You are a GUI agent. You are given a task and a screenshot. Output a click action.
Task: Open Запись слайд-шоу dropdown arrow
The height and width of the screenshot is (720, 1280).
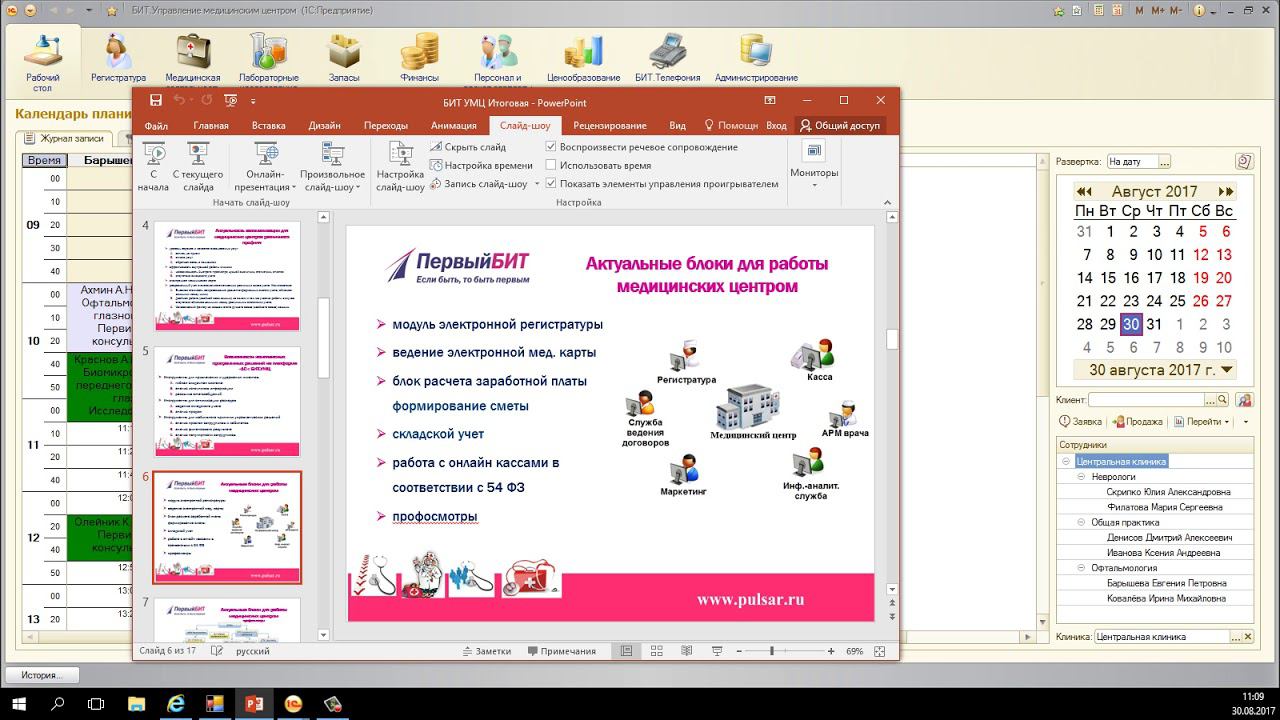537,184
